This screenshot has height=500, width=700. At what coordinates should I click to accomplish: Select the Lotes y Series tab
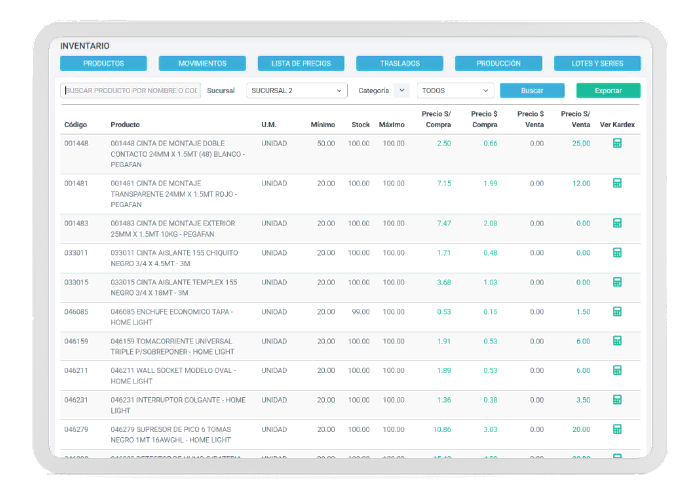tap(597, 63)
